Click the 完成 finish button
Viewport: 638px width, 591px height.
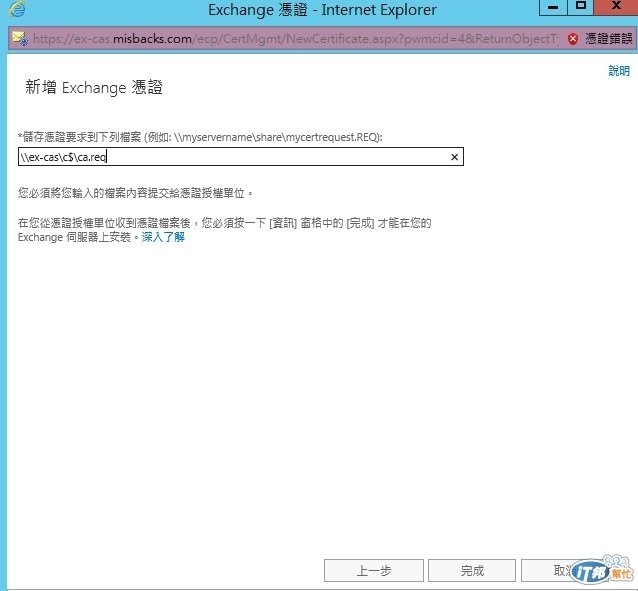tap(472, 571)
